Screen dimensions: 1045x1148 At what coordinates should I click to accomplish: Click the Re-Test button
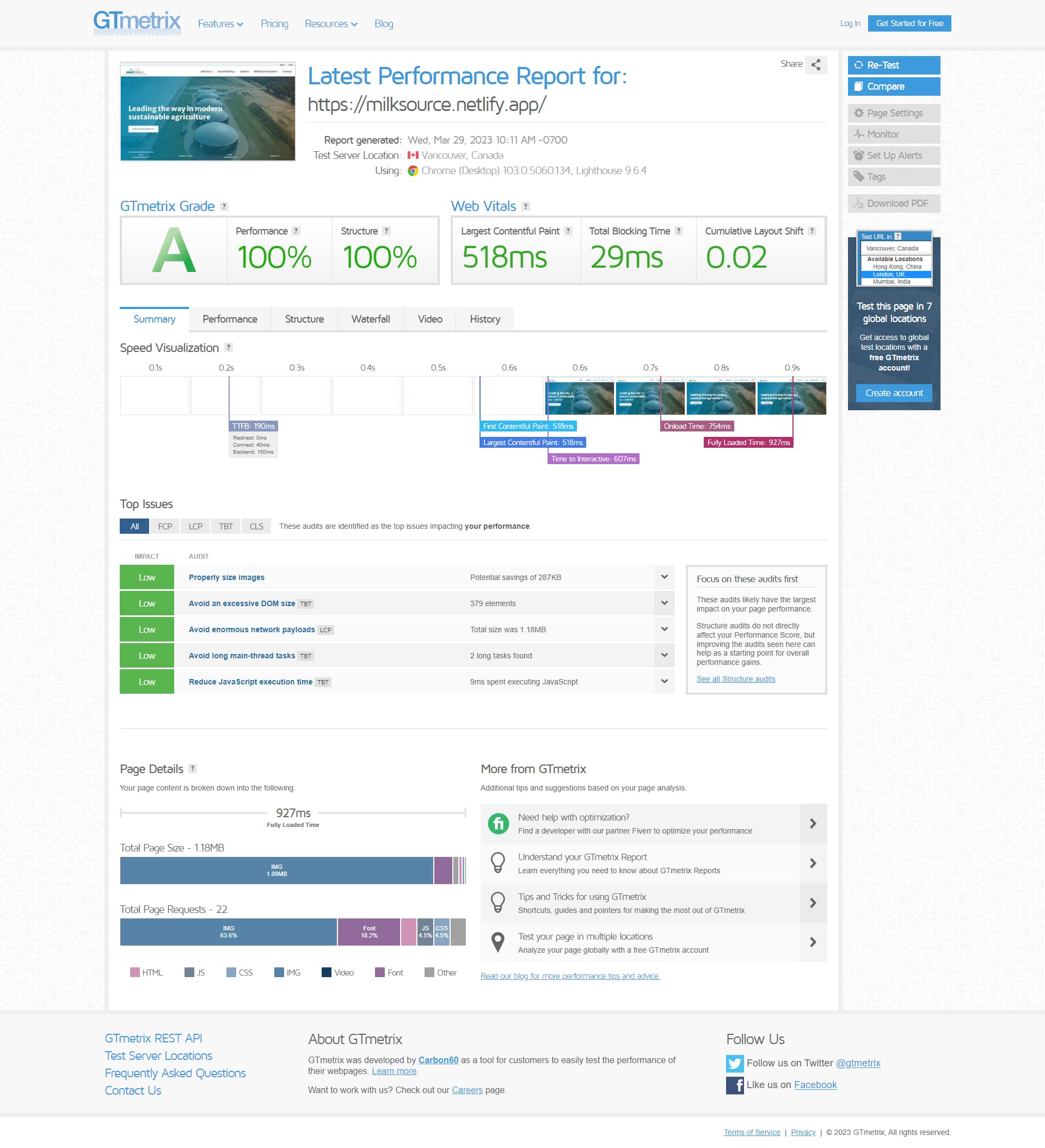click(894, 65)
